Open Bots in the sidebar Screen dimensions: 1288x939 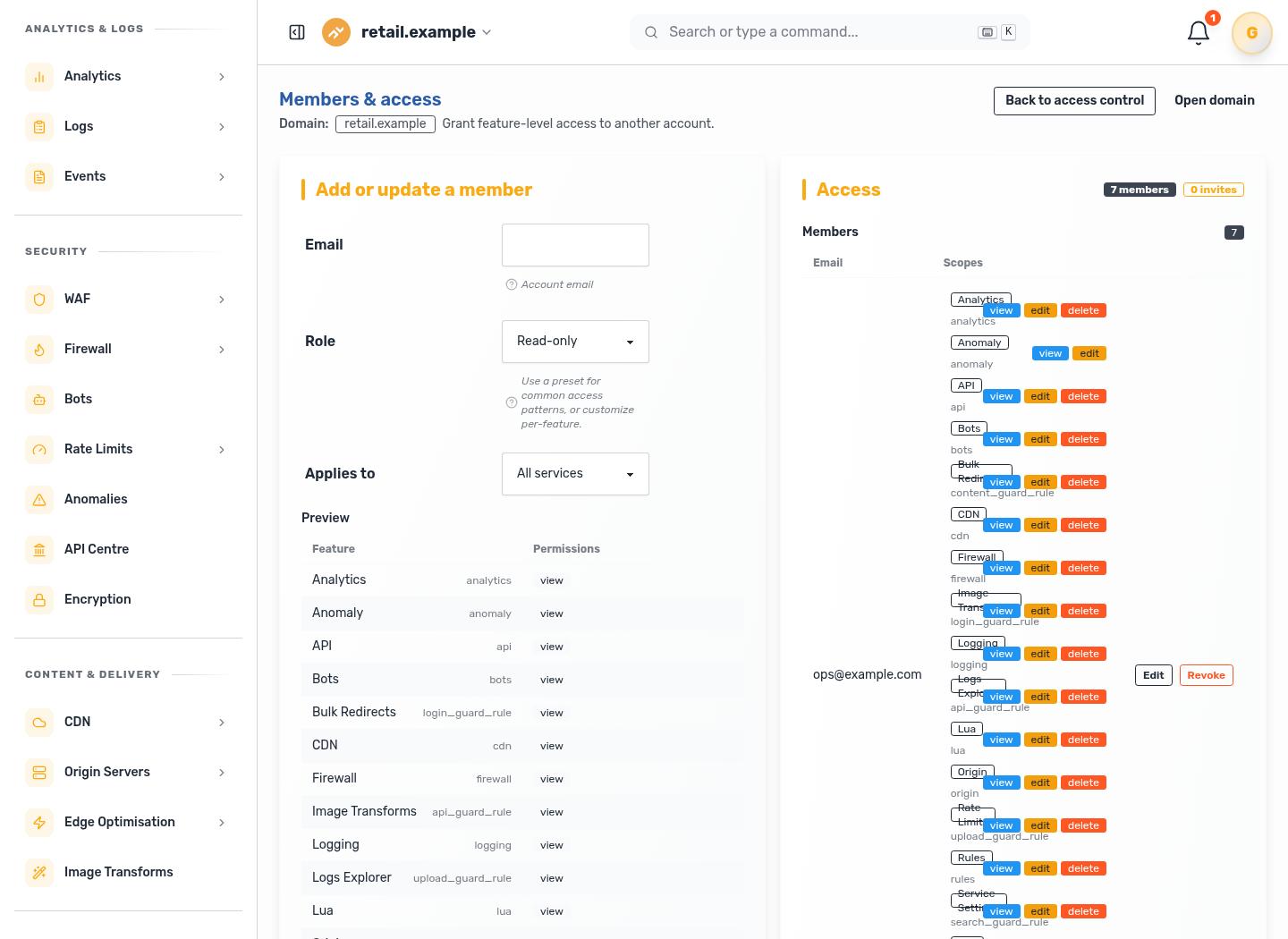(x=128, y=399)
